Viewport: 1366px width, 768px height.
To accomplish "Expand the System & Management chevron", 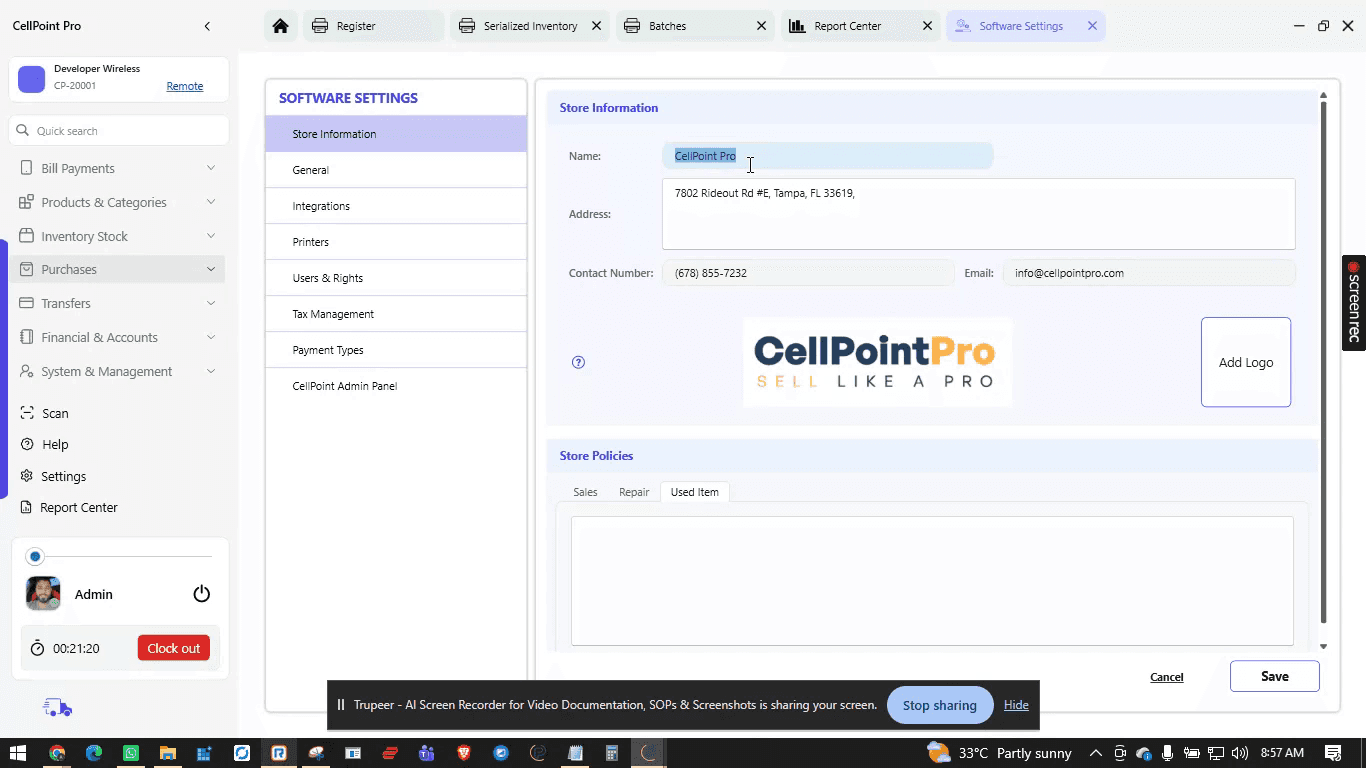I will pyautogui.click(x=211, y=371).
